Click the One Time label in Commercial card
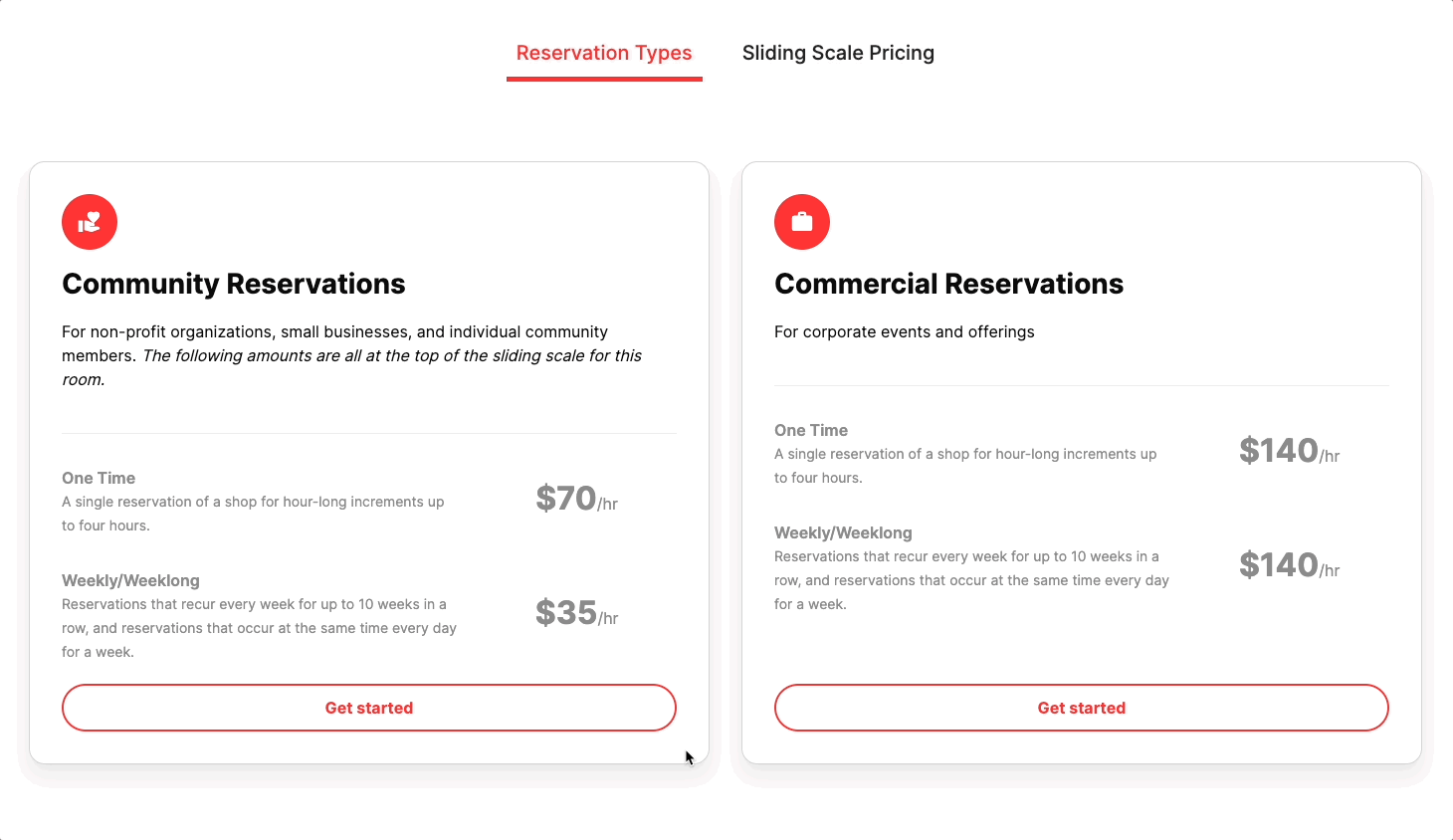This screenshot has width=1453, height=840. (810, 430)
